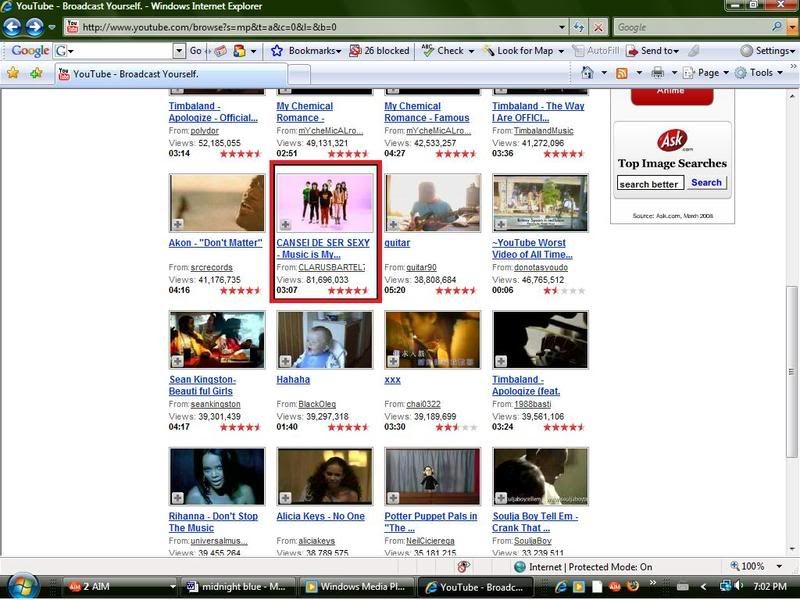Add Rihanna Don't Stop The Music to QuickList
The image size is (800, 600).
coord(178,498)
